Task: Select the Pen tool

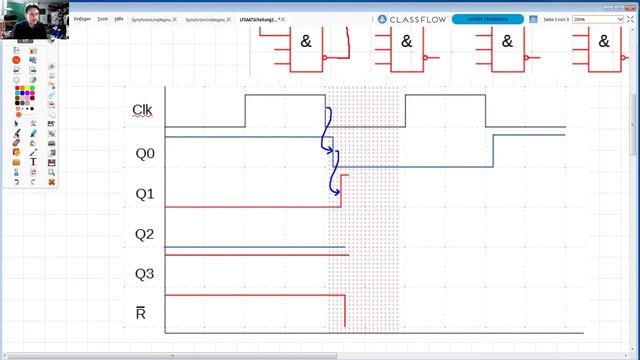Action: (x=17, y=133)
